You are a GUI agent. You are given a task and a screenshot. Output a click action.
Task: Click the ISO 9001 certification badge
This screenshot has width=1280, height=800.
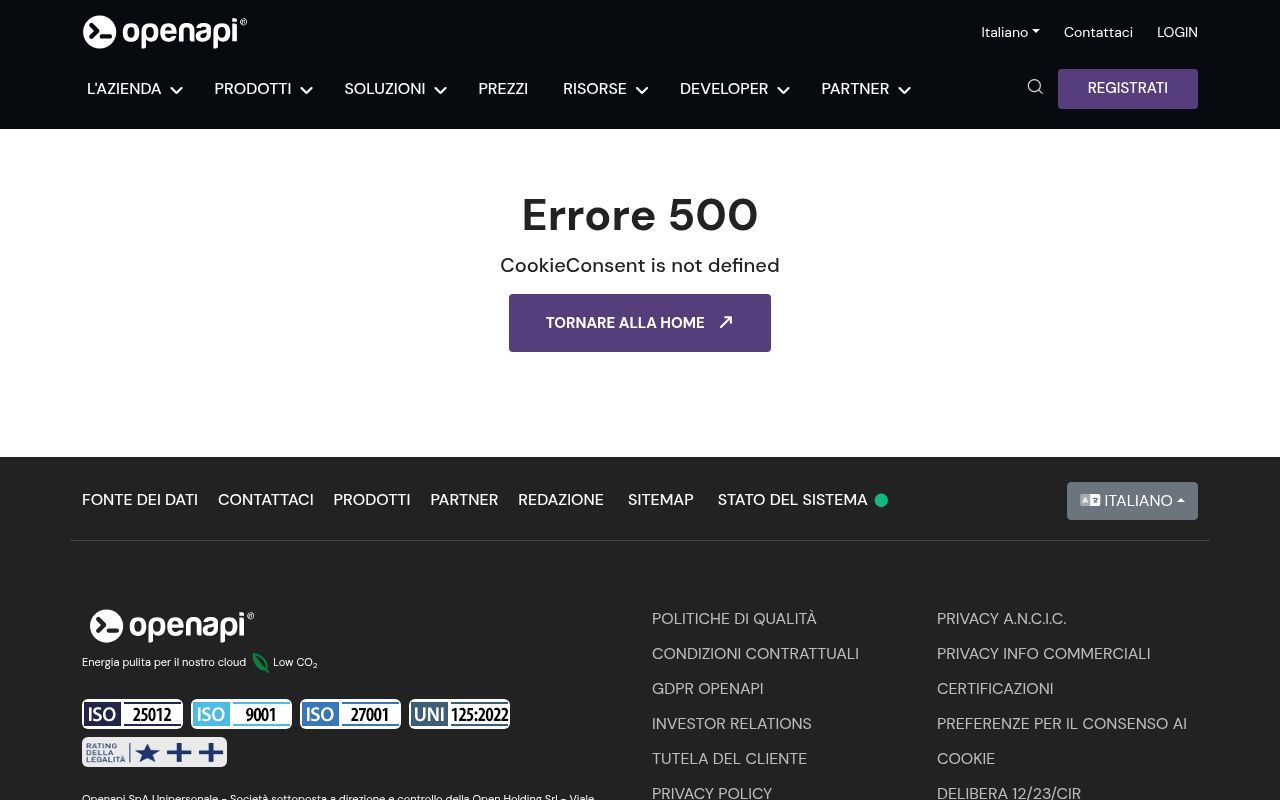241,714
